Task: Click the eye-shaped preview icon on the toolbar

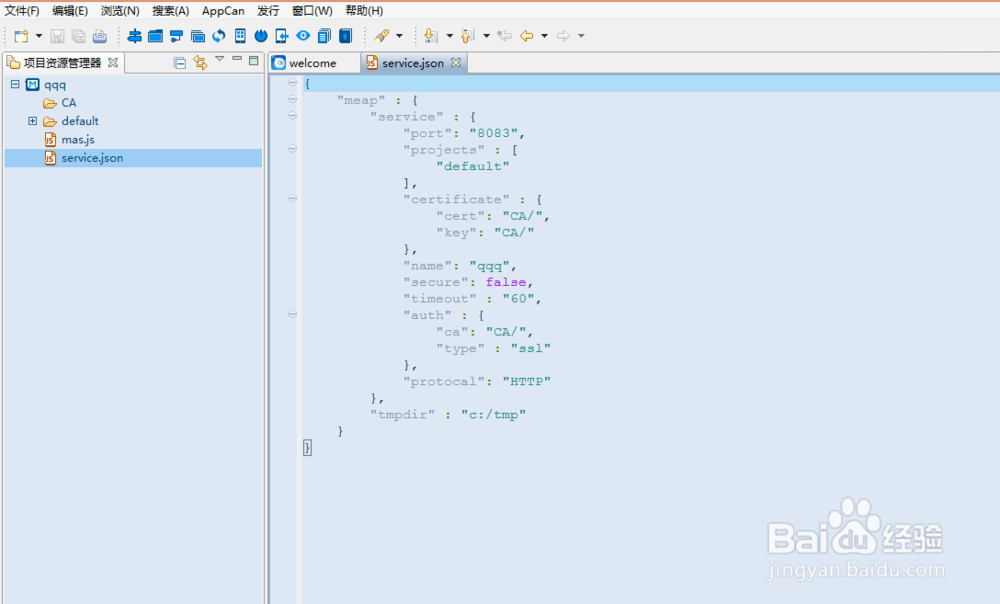Action: (302, 36)
